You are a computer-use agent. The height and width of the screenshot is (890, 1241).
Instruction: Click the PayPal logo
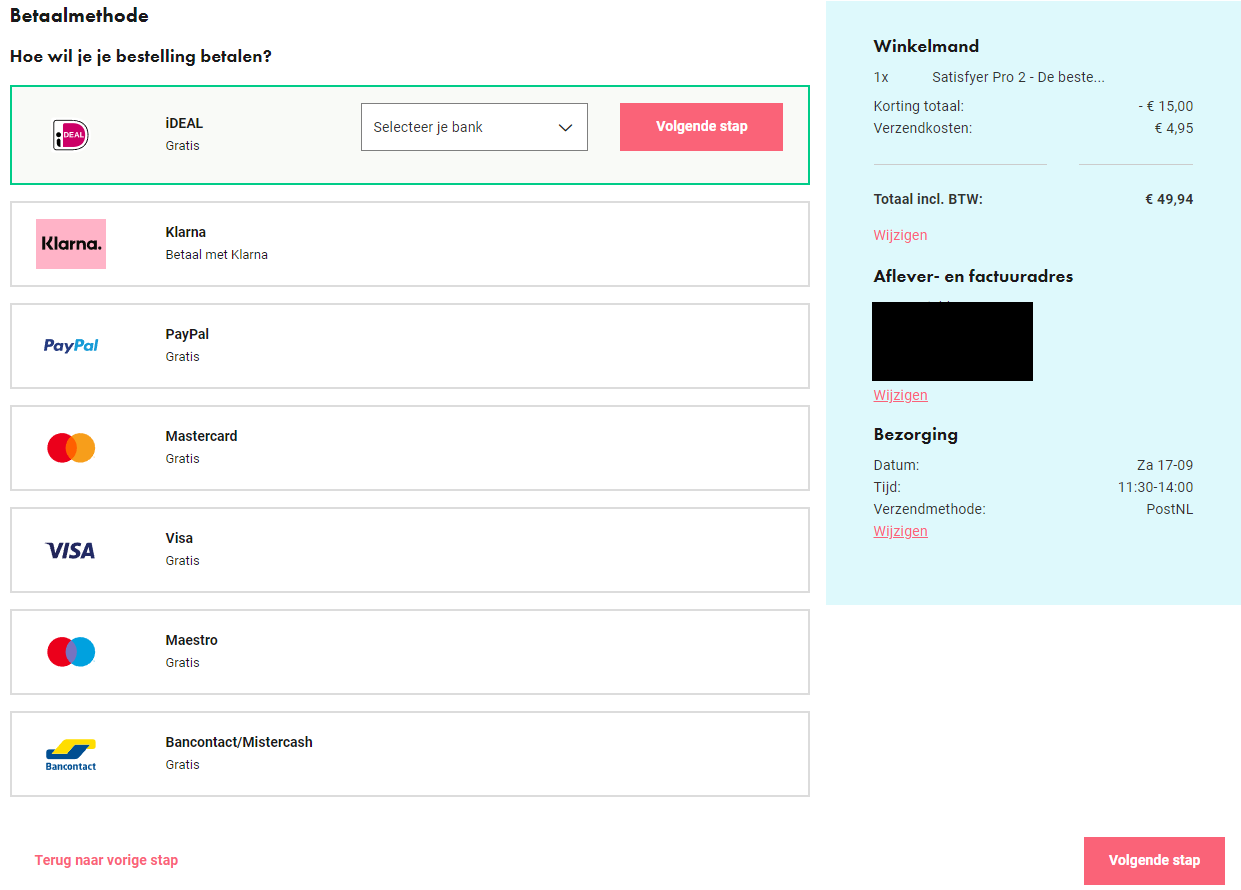click(71, 345)
